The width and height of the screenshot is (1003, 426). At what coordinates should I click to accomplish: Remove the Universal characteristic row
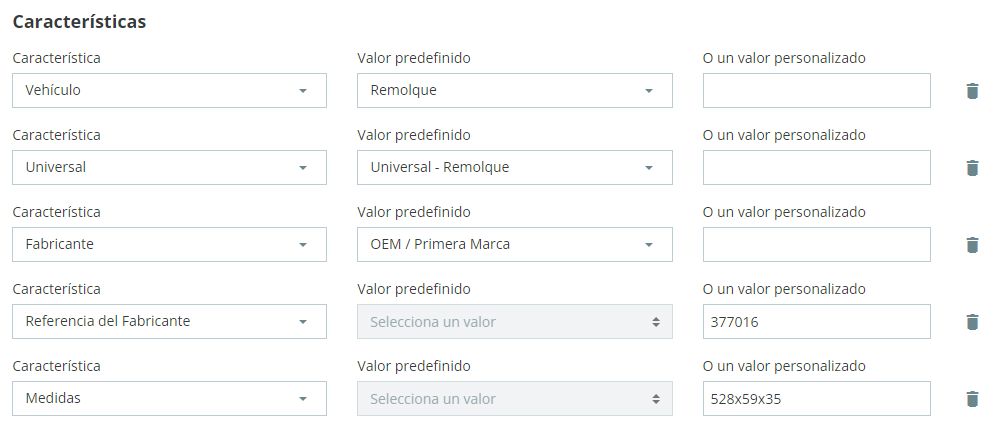(971, 168)
